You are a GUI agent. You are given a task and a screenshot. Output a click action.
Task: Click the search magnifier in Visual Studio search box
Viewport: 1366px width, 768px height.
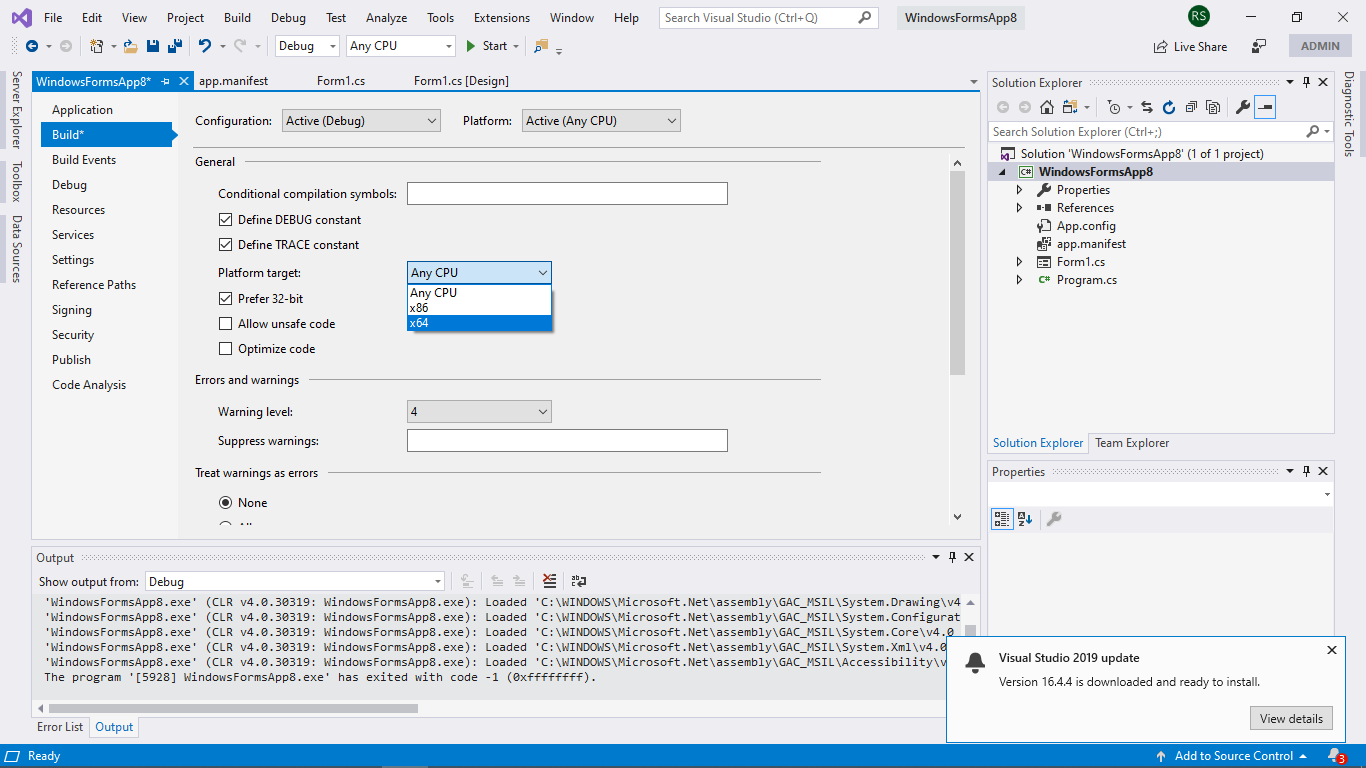pos(866,17)
